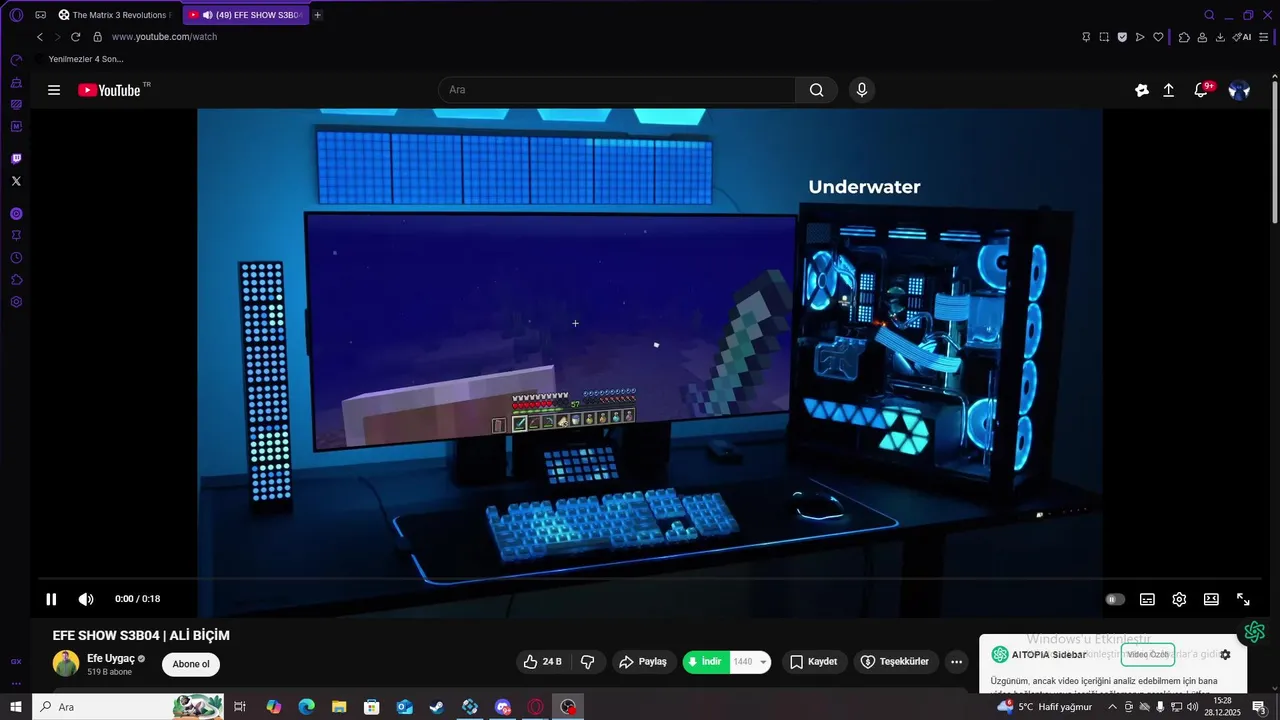
Task: Click the Kaydet save button
Action: pyautogui.click(x=814, y=662)
